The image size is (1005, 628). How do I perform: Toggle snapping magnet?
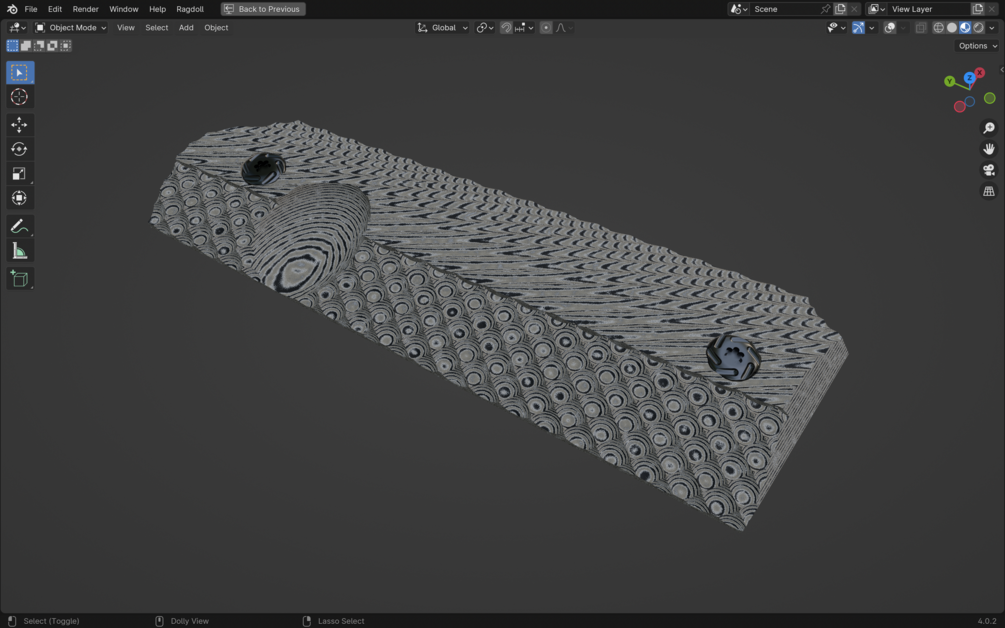tap(506, 28)
